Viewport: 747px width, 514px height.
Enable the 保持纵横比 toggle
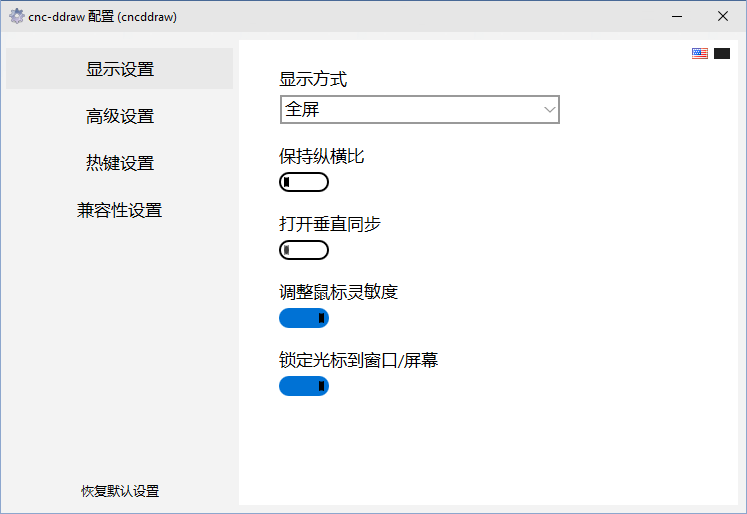(x=304, y=182)
